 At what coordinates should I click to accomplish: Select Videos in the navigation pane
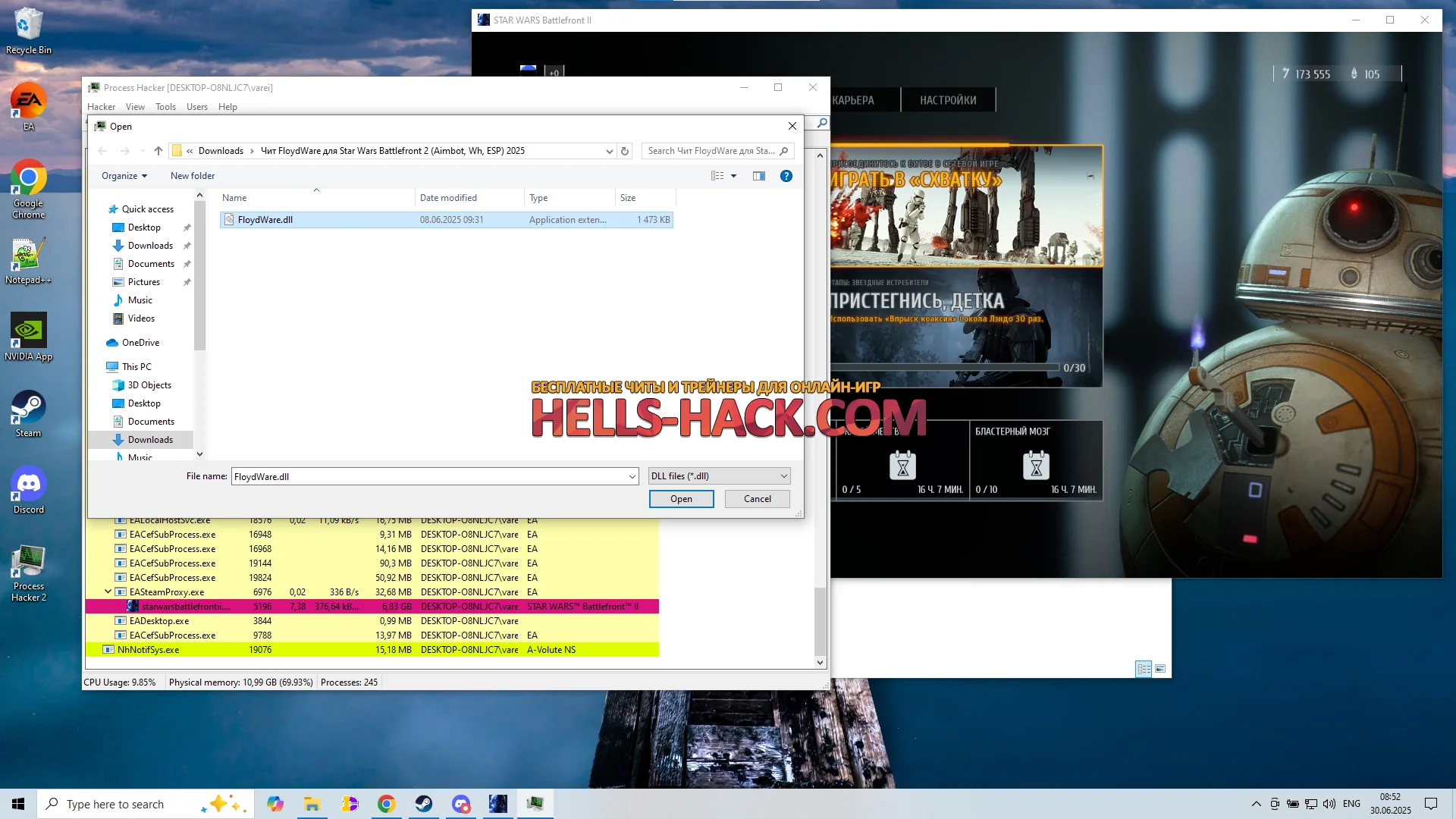point(141,318)
